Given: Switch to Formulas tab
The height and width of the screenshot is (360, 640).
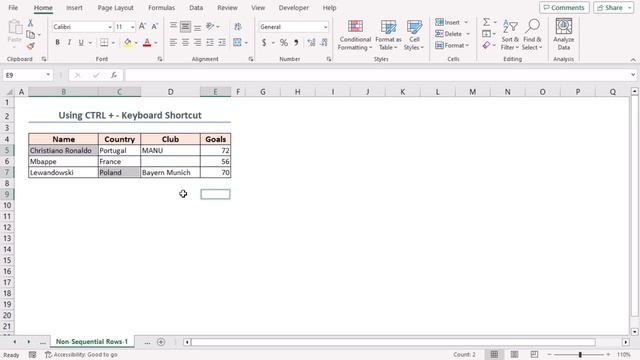Looking at the screenshot, I should click(x=162, y=8).
